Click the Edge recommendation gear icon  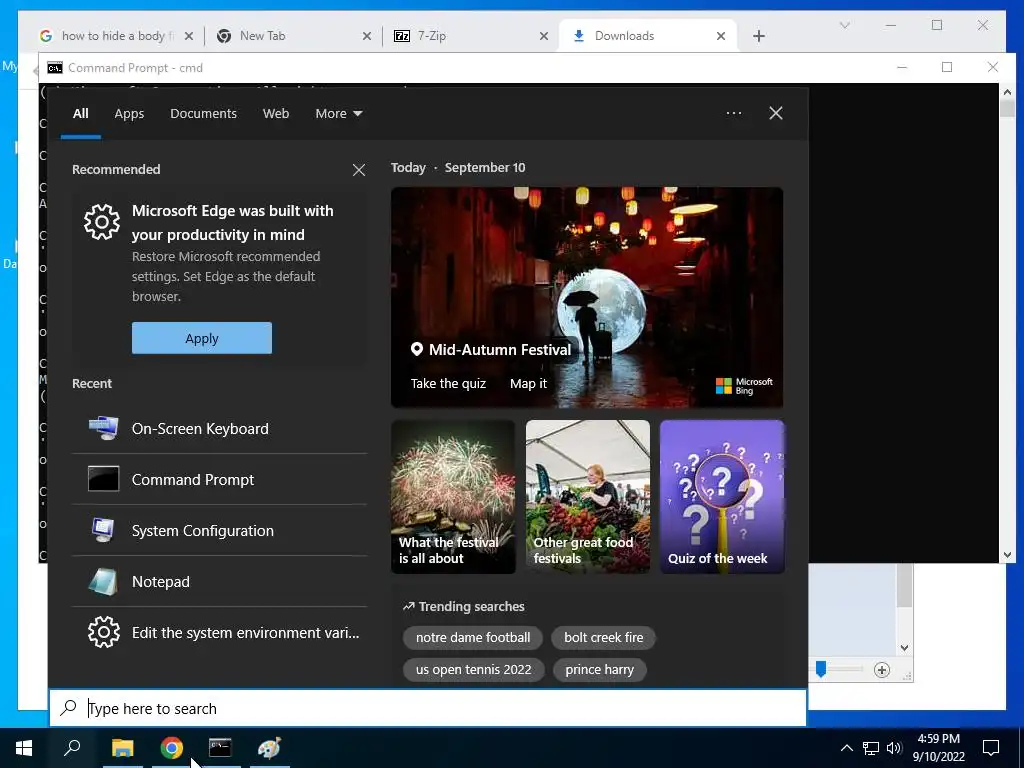tap(102, 222)
